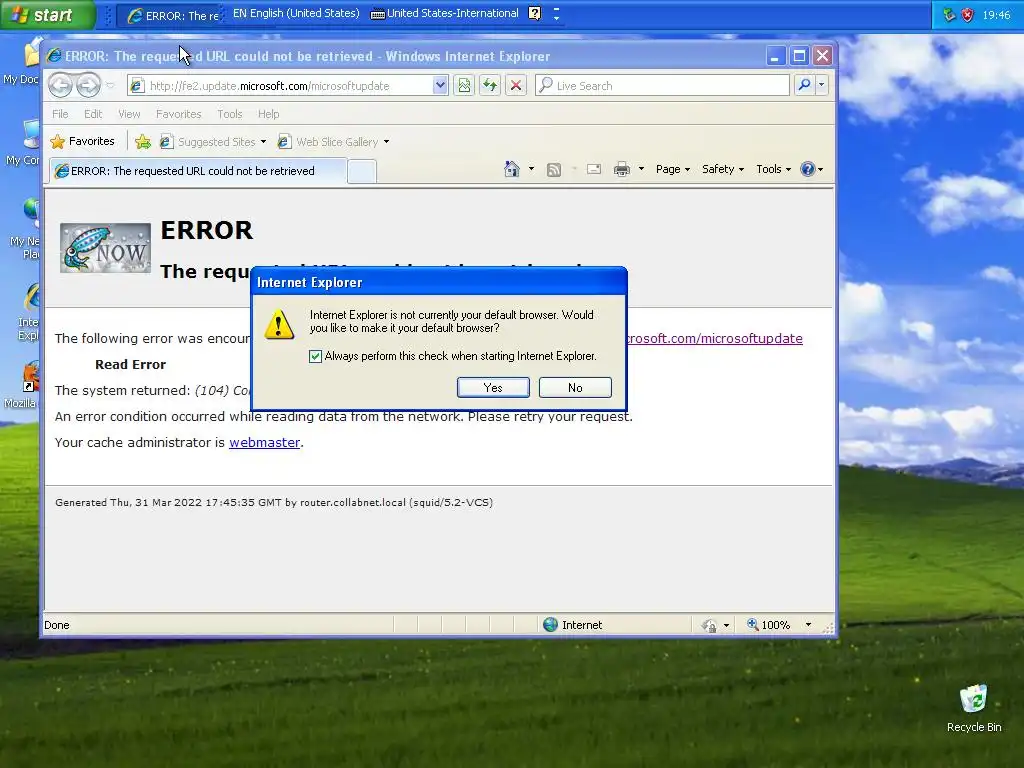Click the red Stop loading icon
Screen dimensions: 1024x768
(x=516, y=86)
